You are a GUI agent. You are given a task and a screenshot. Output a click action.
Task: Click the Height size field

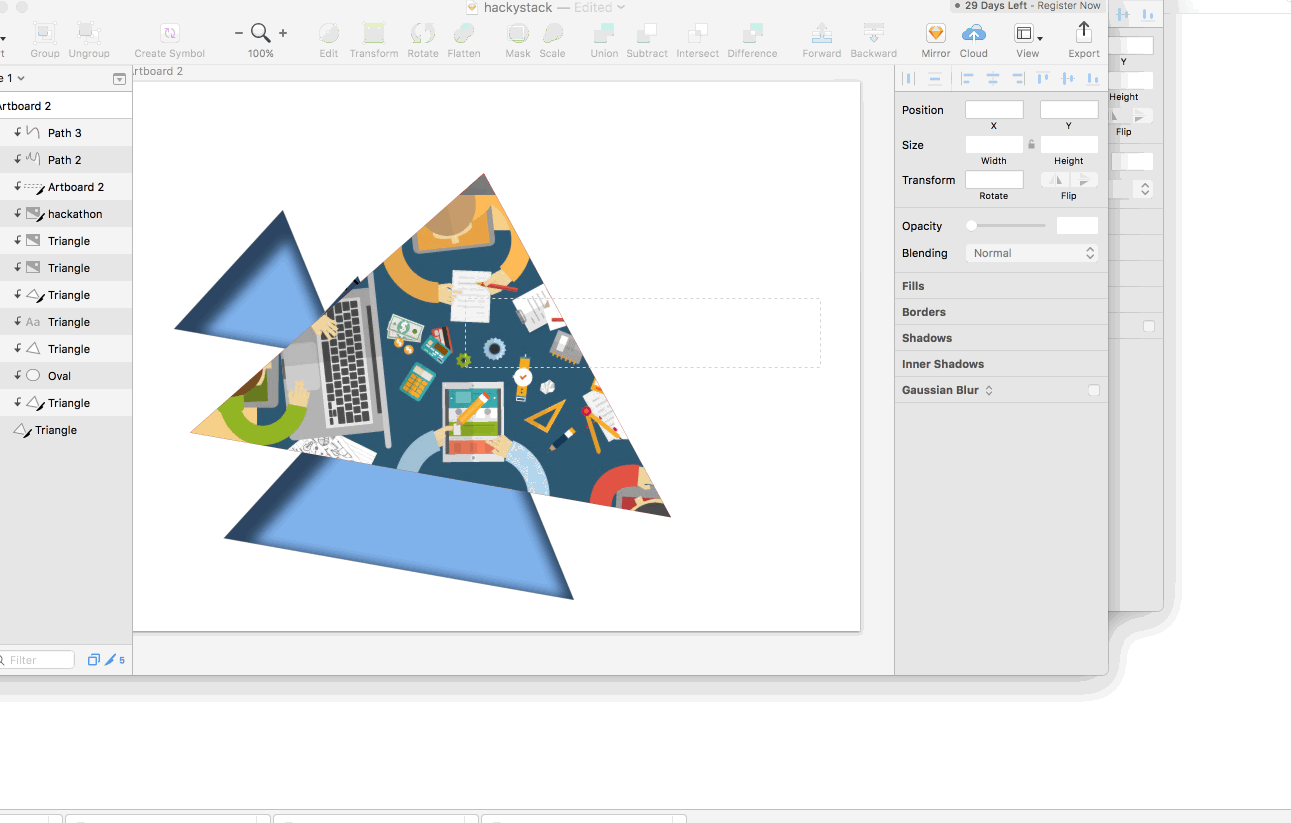tap(1069, 145)
